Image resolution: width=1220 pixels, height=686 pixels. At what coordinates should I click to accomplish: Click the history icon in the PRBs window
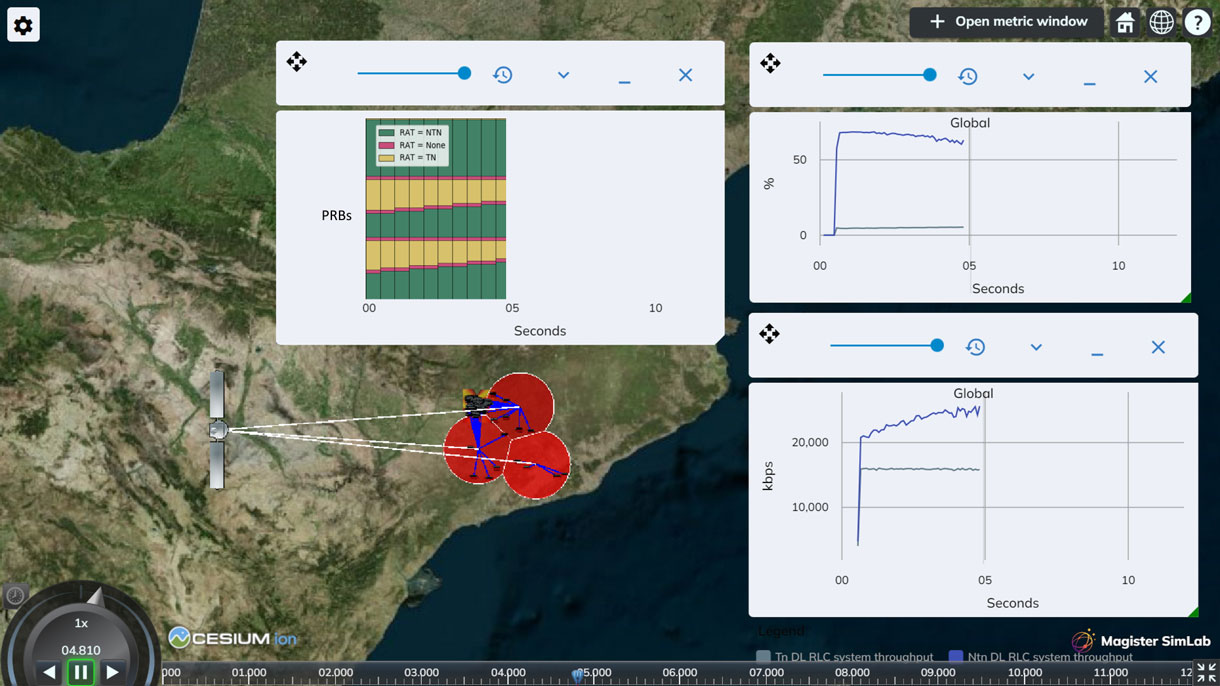coord(503,75)
